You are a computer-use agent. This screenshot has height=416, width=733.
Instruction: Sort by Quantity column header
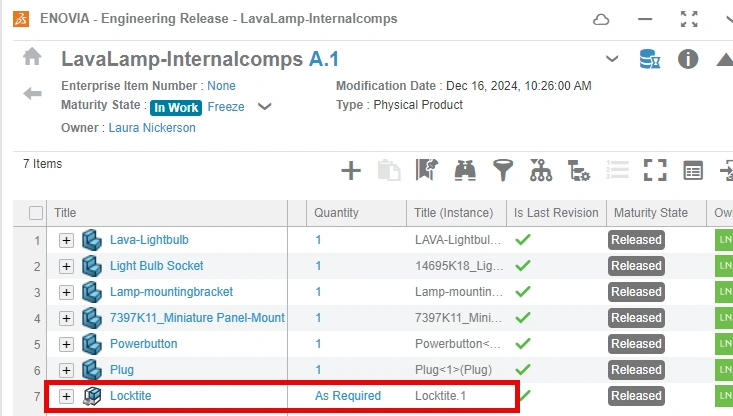(336, 213)
